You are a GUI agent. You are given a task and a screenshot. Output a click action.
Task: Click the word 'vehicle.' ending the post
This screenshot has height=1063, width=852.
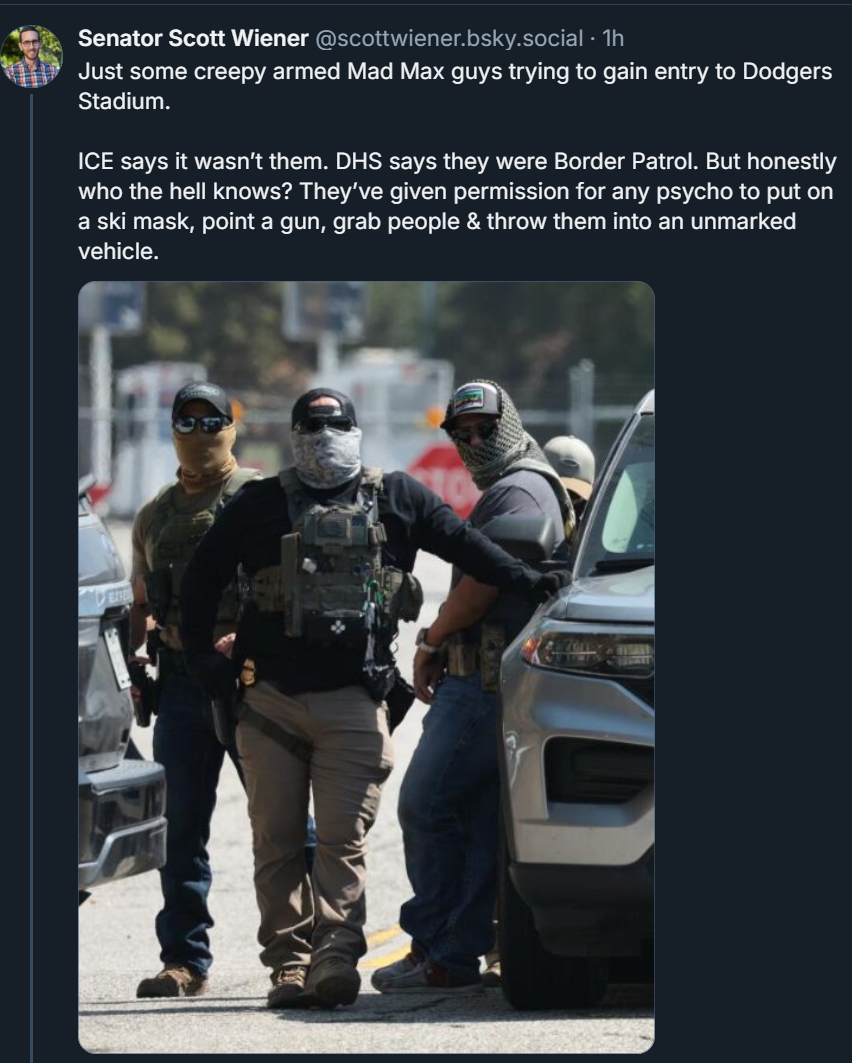[x=118, y=252]
